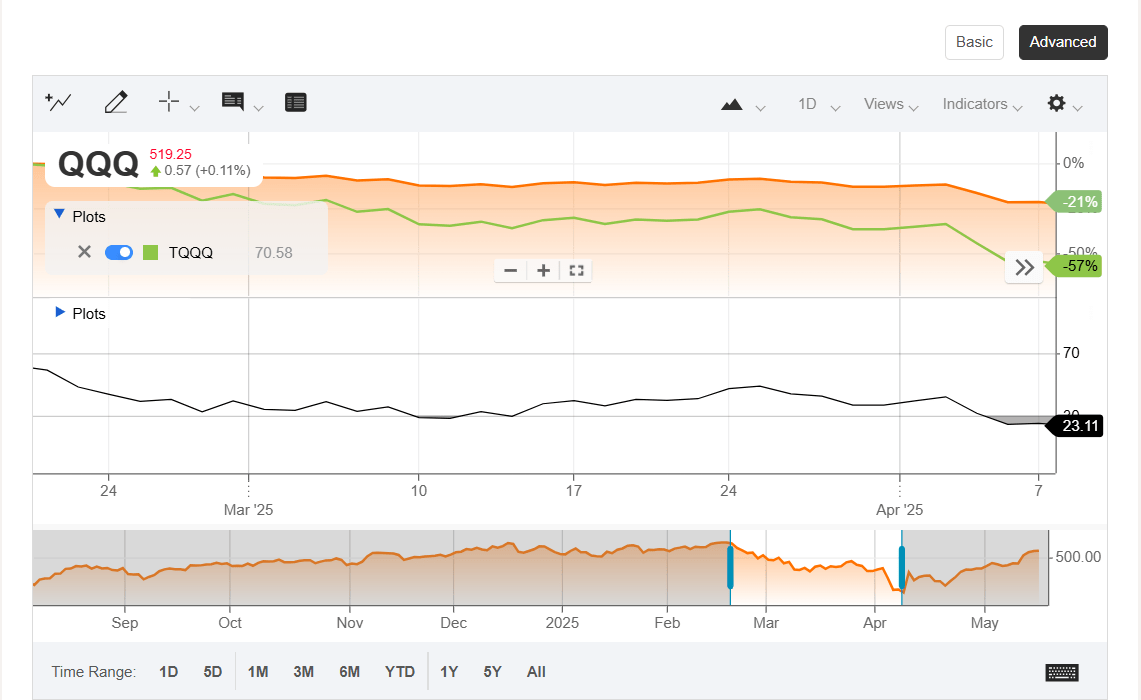The image size is (1141, 700).
Task: Set time range to 6M
Action: click(349, 672)
